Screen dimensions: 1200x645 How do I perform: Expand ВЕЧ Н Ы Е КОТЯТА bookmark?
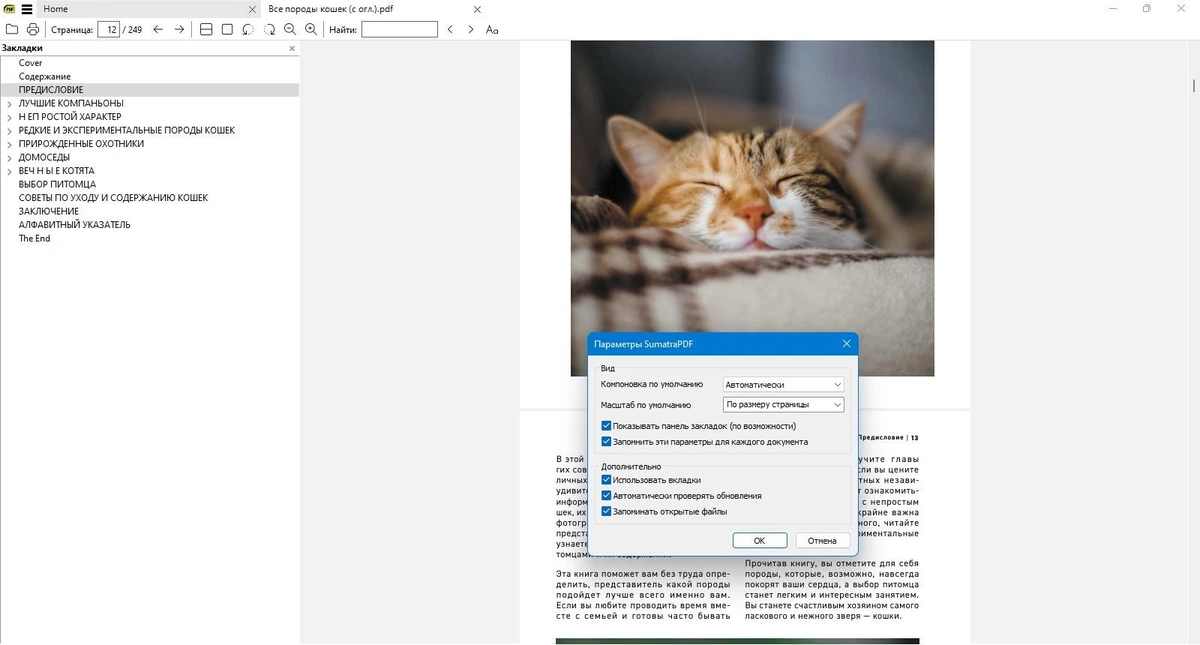tap(10, 171)
